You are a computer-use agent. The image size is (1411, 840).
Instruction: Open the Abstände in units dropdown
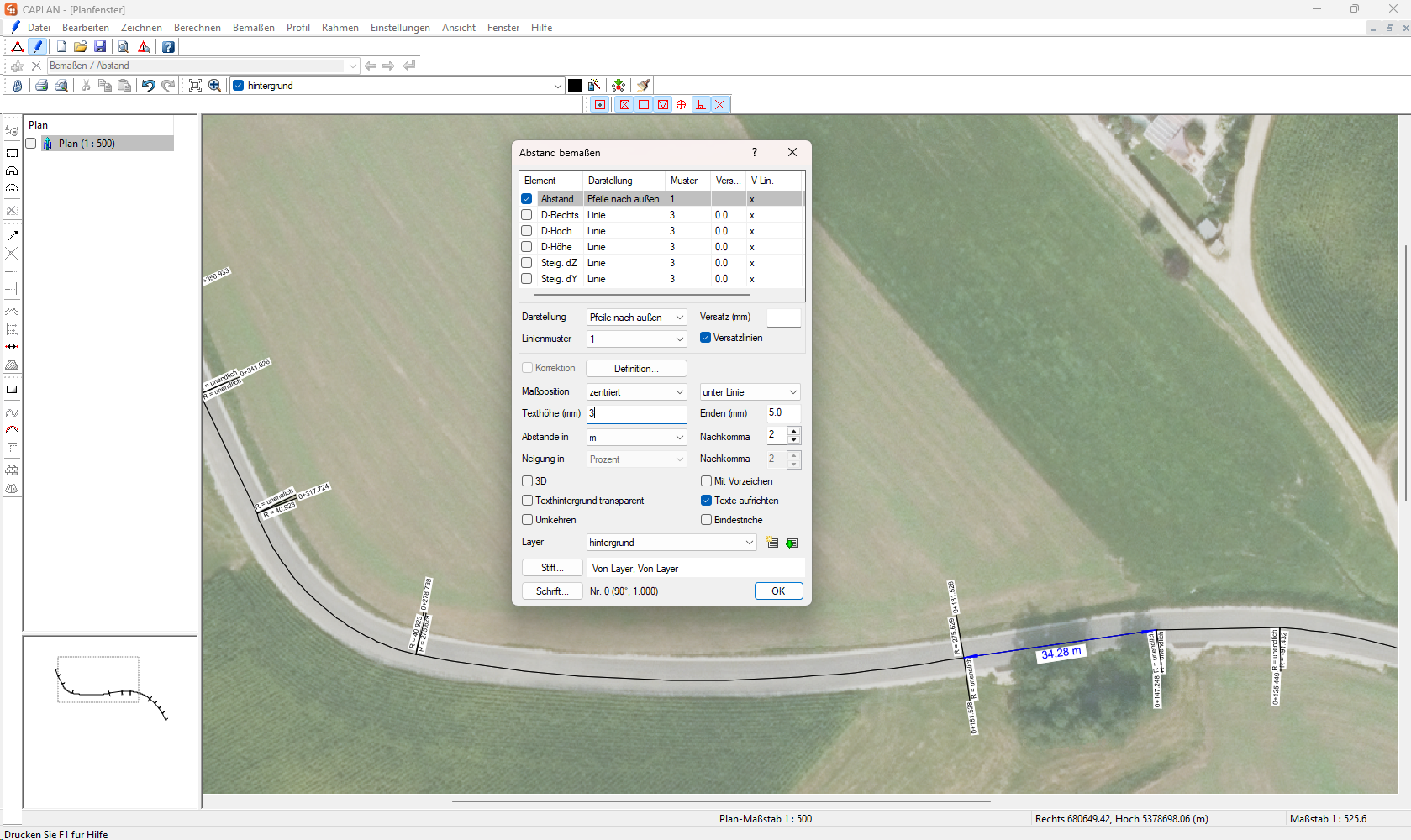click(636, 438)
